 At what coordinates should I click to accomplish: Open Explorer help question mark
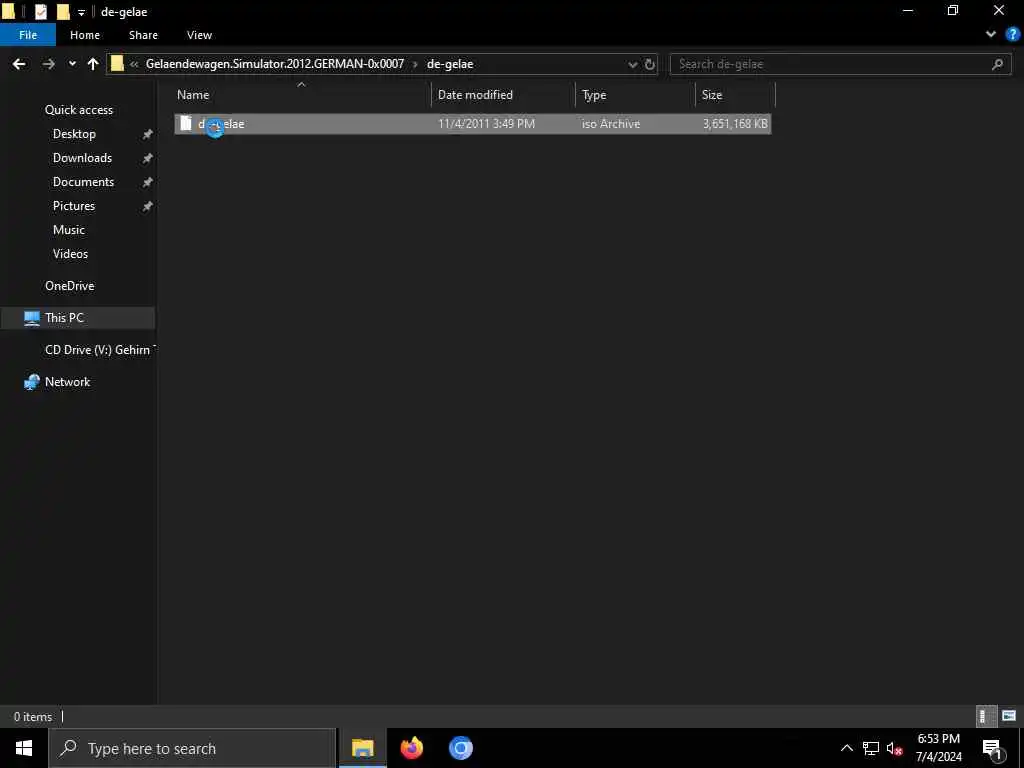(1012, 35)
